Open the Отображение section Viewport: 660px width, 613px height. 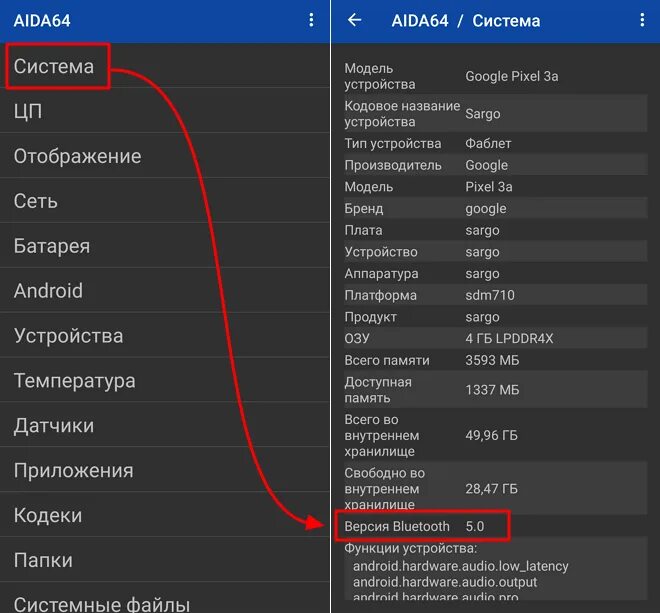pos(165,156)
